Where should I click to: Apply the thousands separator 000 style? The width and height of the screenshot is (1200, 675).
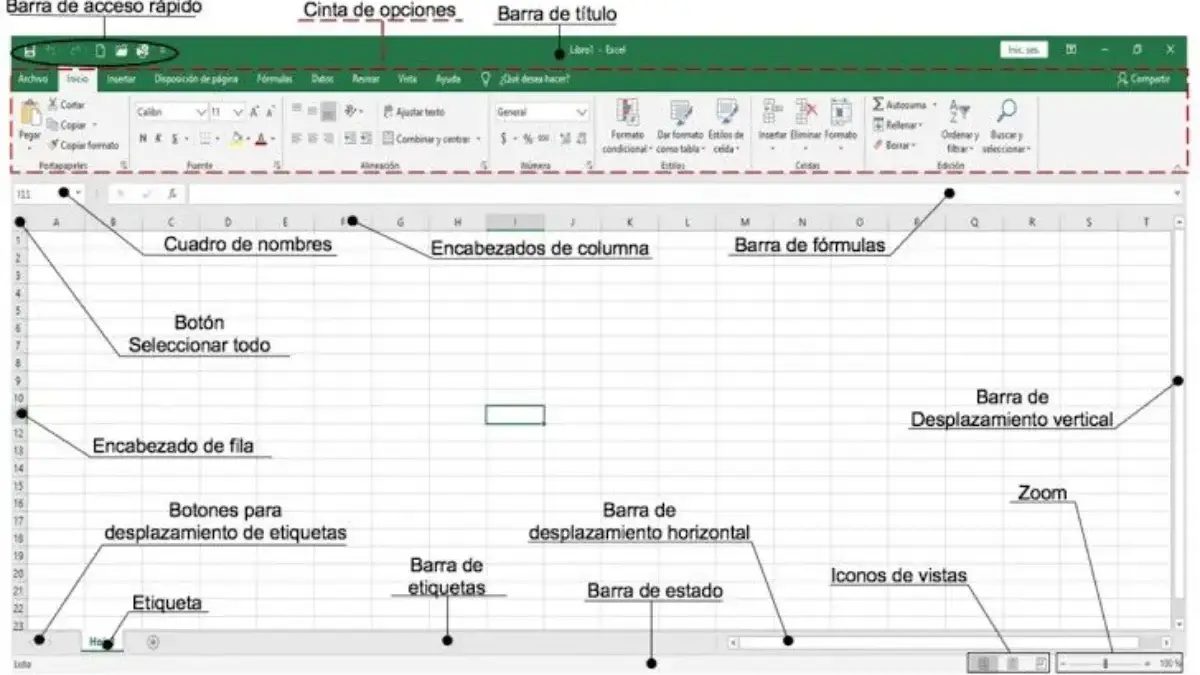(x=544, y=139)
